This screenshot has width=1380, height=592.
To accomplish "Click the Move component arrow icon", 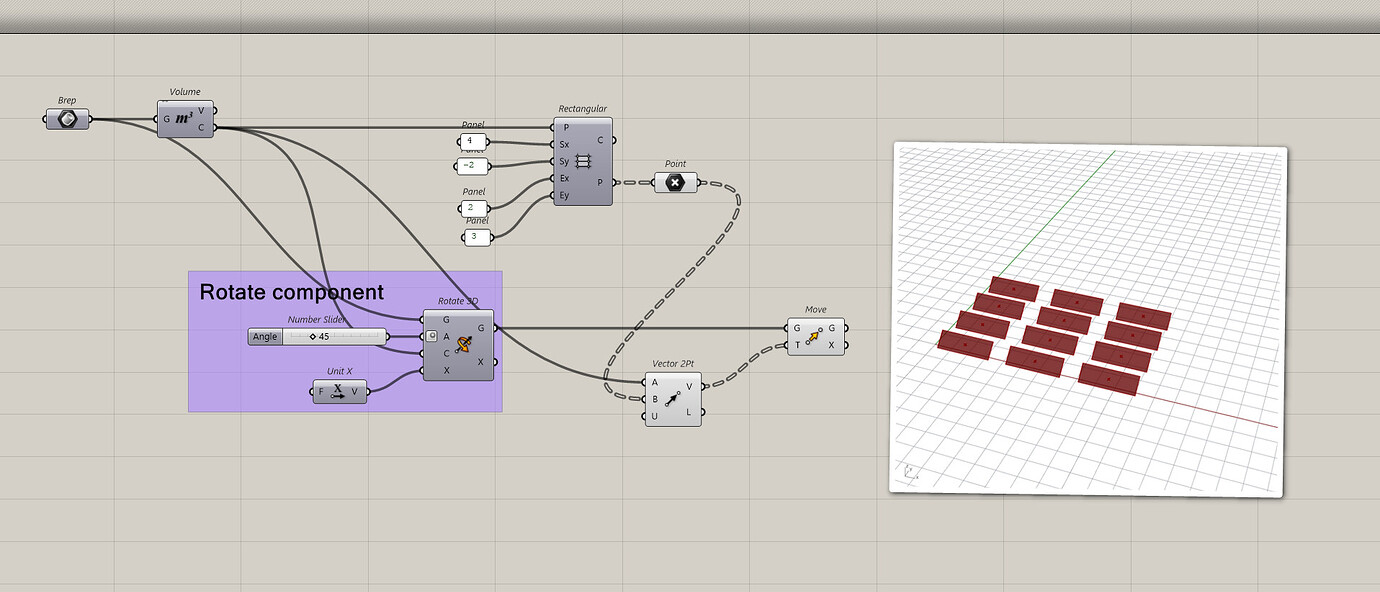I will pyautogui.click(x=814, y=337).
